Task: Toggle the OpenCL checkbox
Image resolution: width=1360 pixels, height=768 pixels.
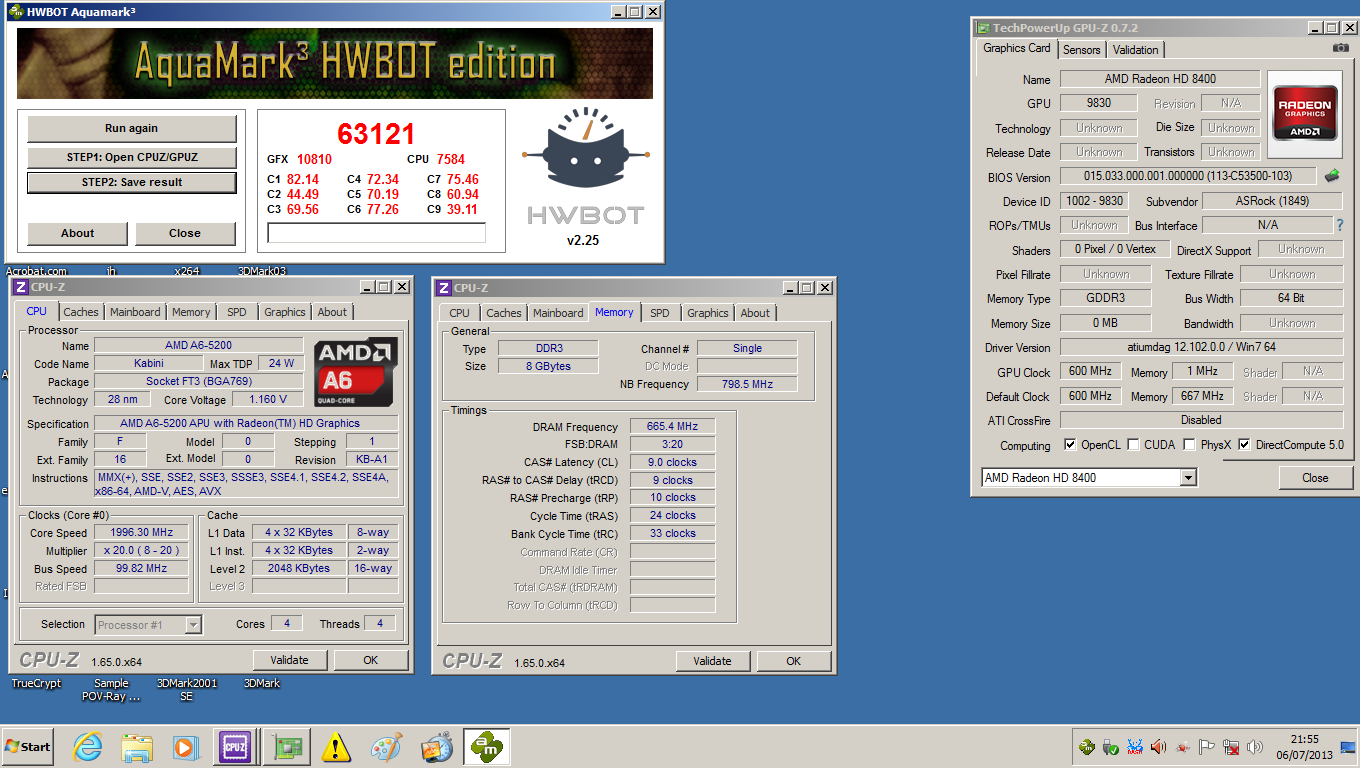Action: click(1071, 445)
